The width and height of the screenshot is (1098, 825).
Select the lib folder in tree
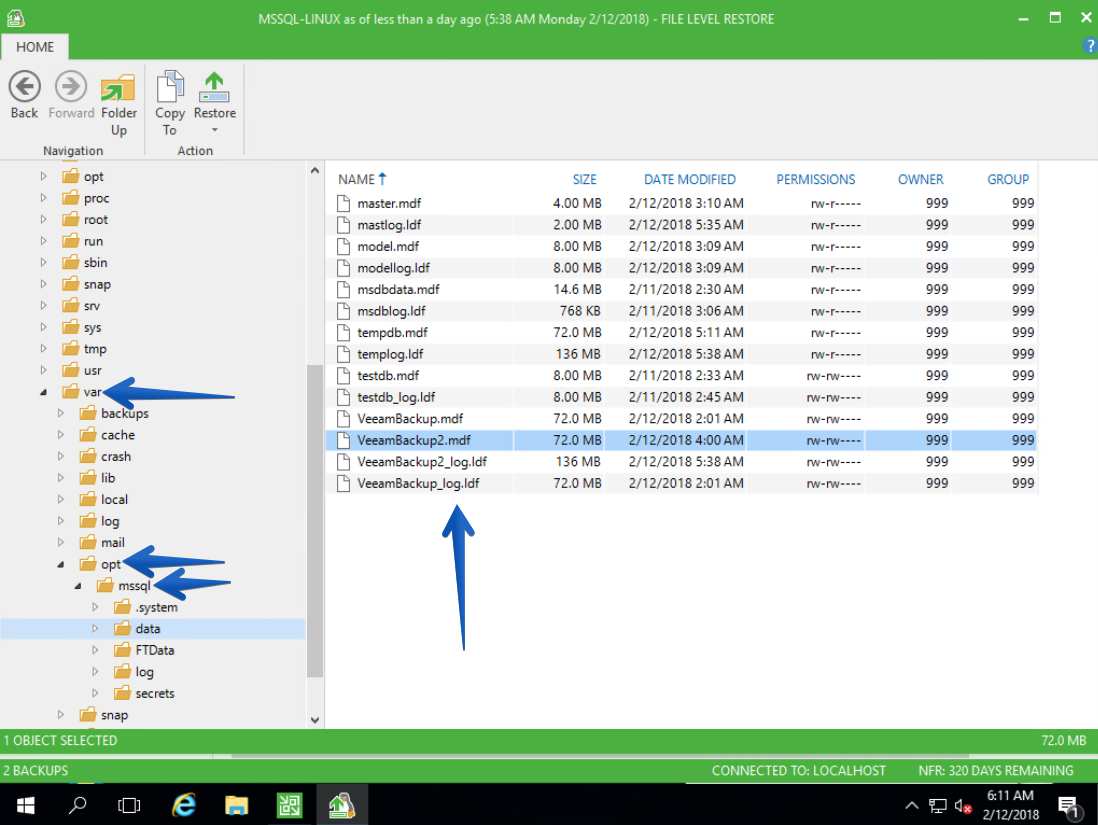[108, 478]
